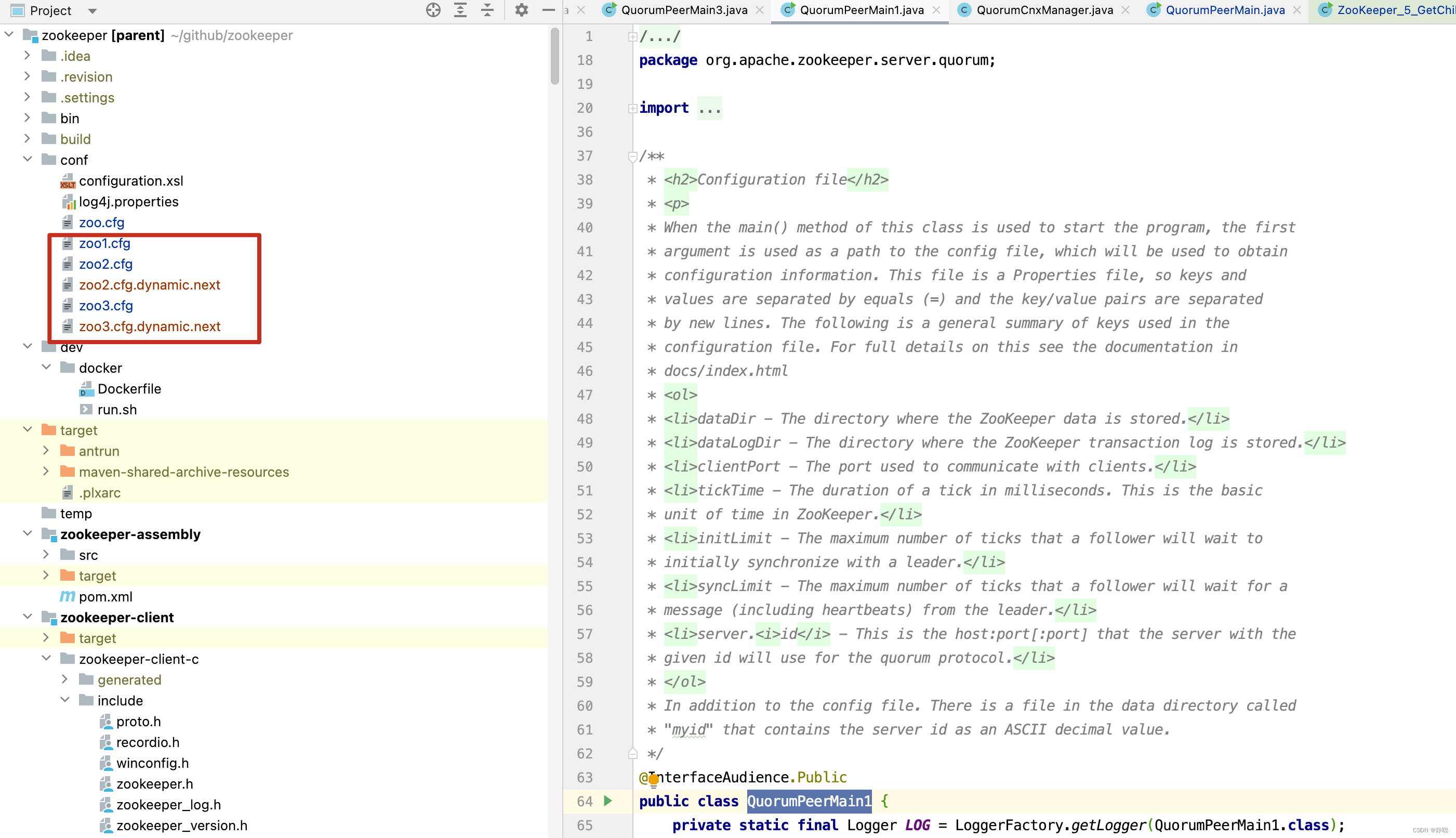Open zookeeper_log.h header file
The width and height of the screenshot is (1456, 838).
168,805
